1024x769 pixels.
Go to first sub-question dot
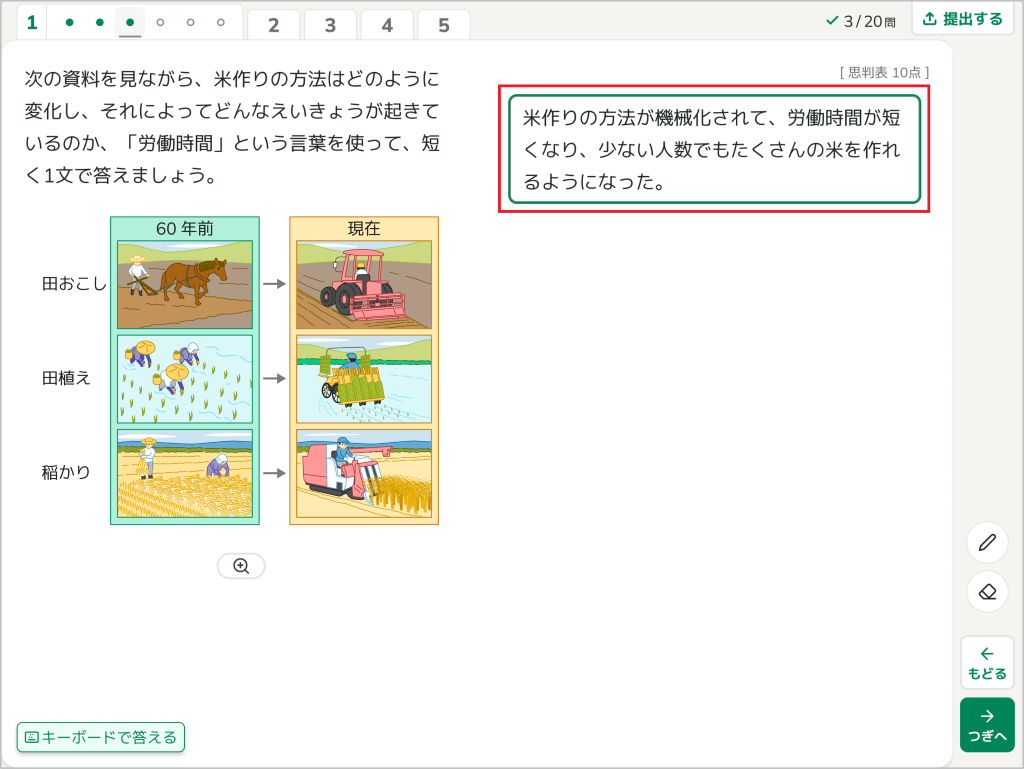[70, 22]
